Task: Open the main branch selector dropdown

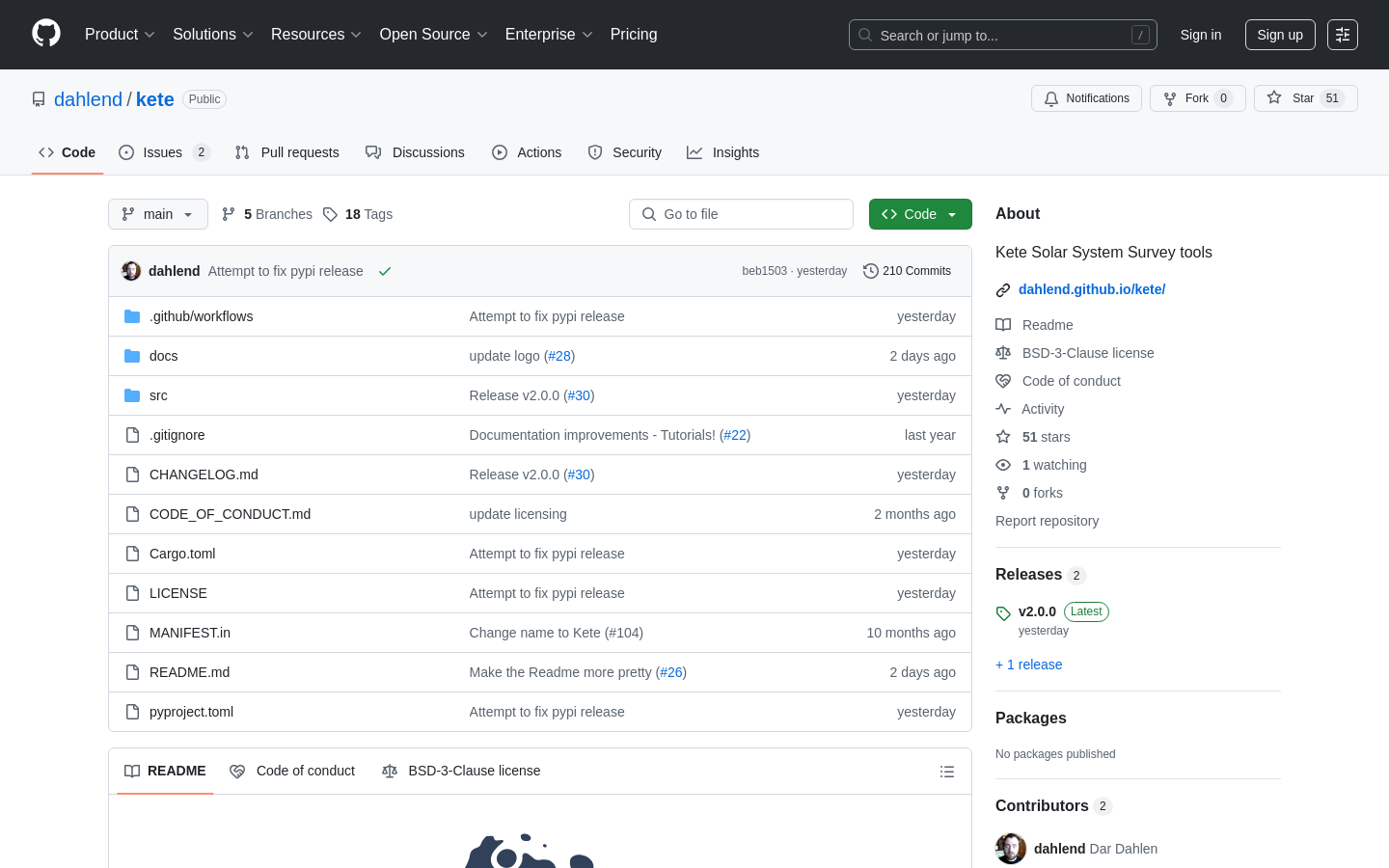Action: (158, 214)
